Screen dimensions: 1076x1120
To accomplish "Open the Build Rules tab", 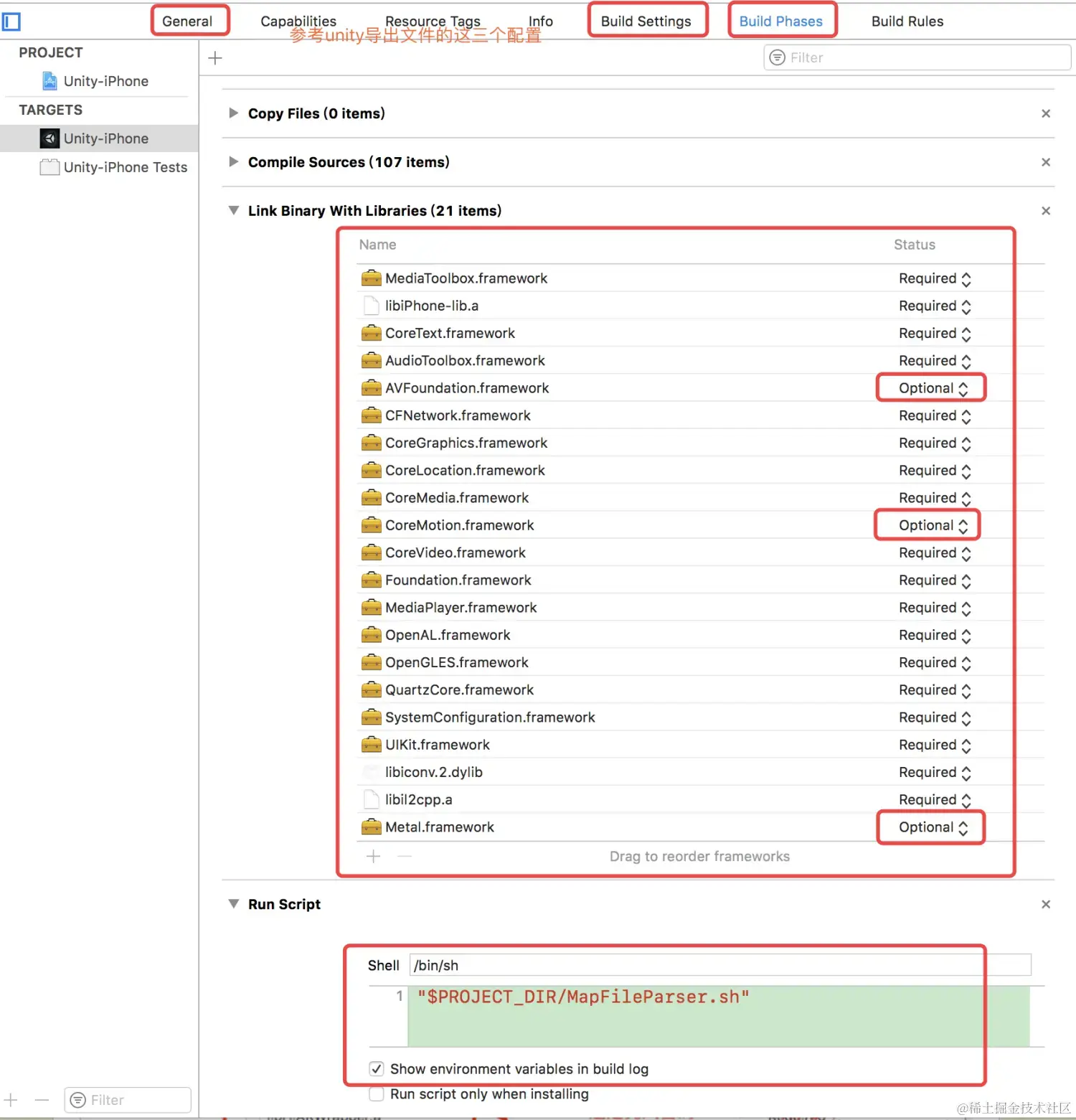I will click(907, 21).
